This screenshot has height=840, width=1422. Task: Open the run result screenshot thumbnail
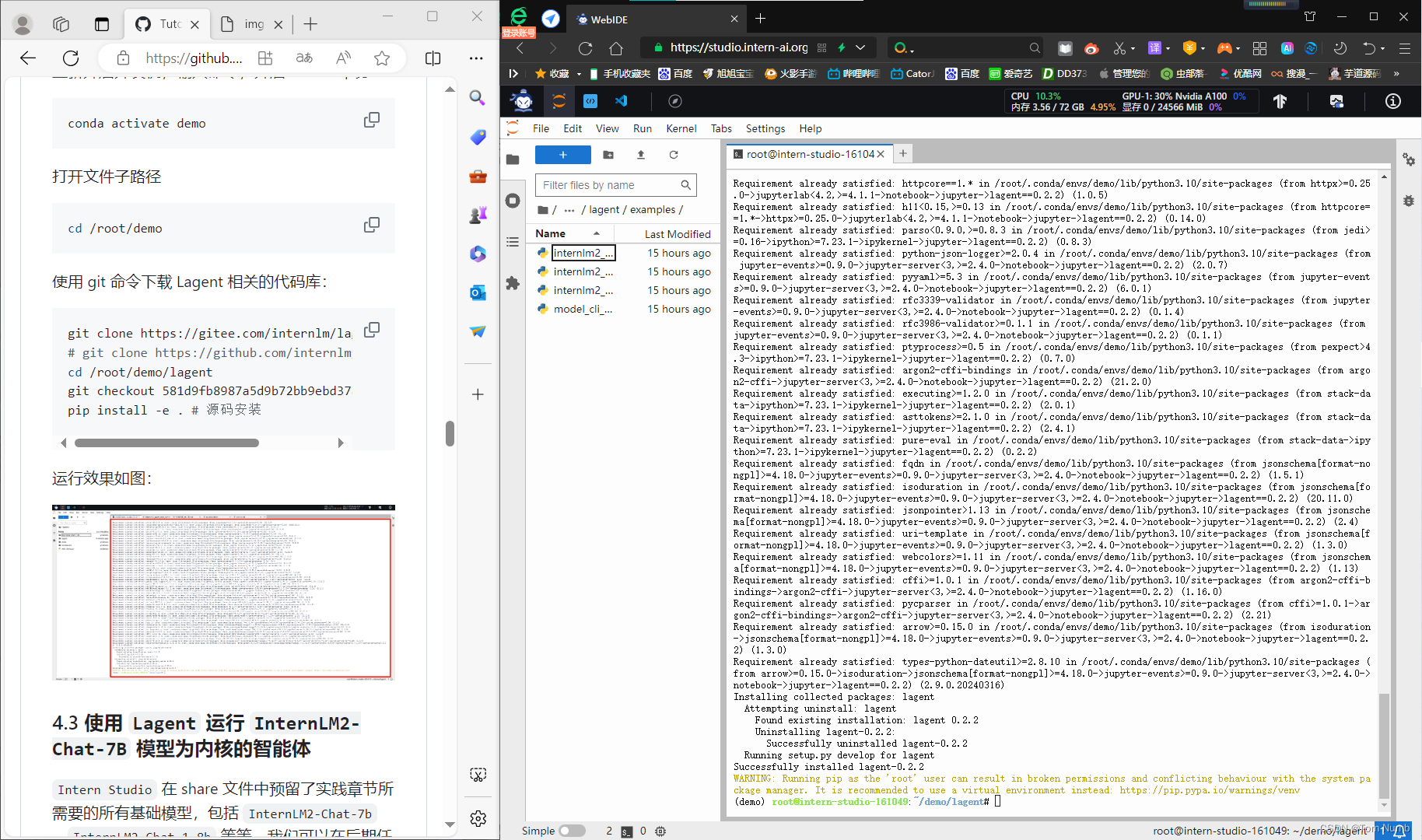[223, 593]
